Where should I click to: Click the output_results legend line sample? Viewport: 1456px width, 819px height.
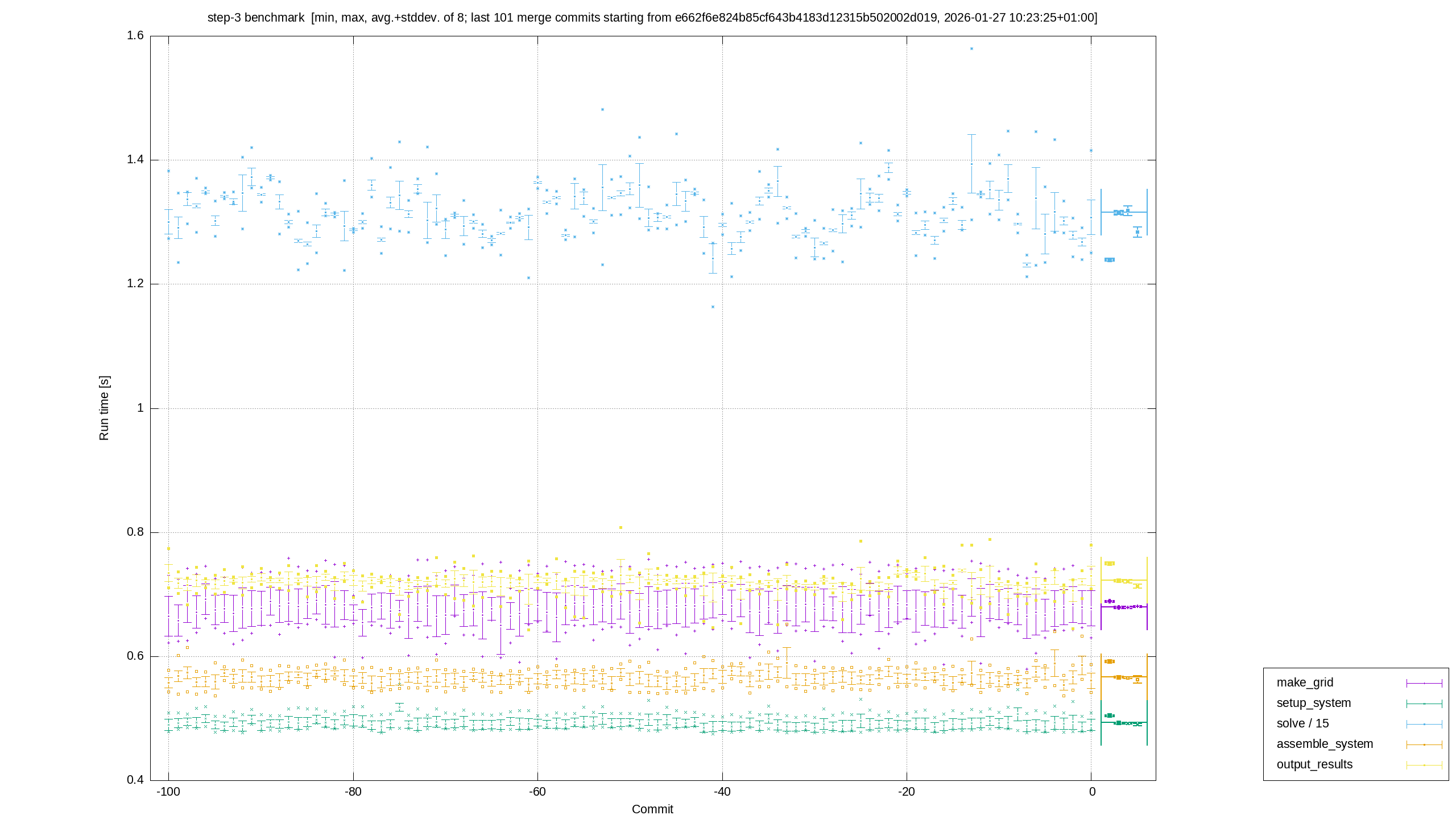[x=1424, y=765]
